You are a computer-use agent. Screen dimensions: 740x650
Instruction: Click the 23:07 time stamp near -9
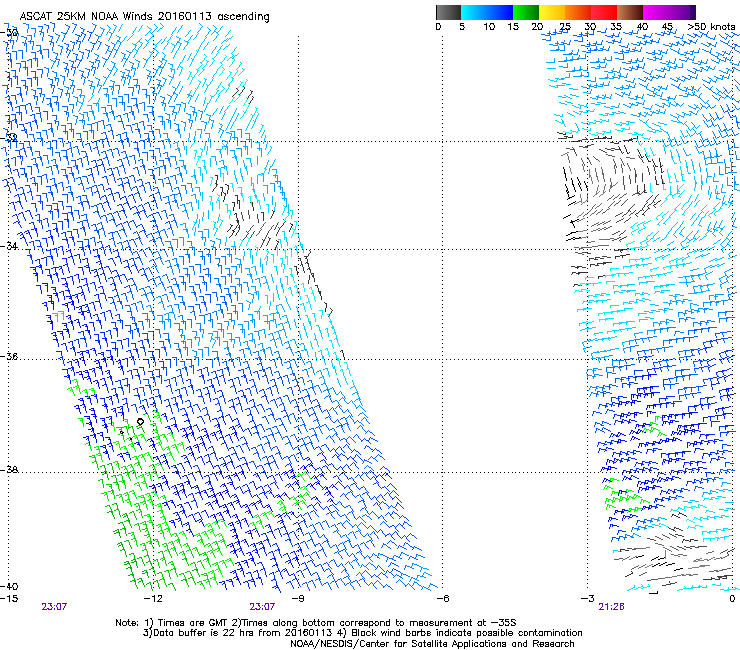click(262, 607)
